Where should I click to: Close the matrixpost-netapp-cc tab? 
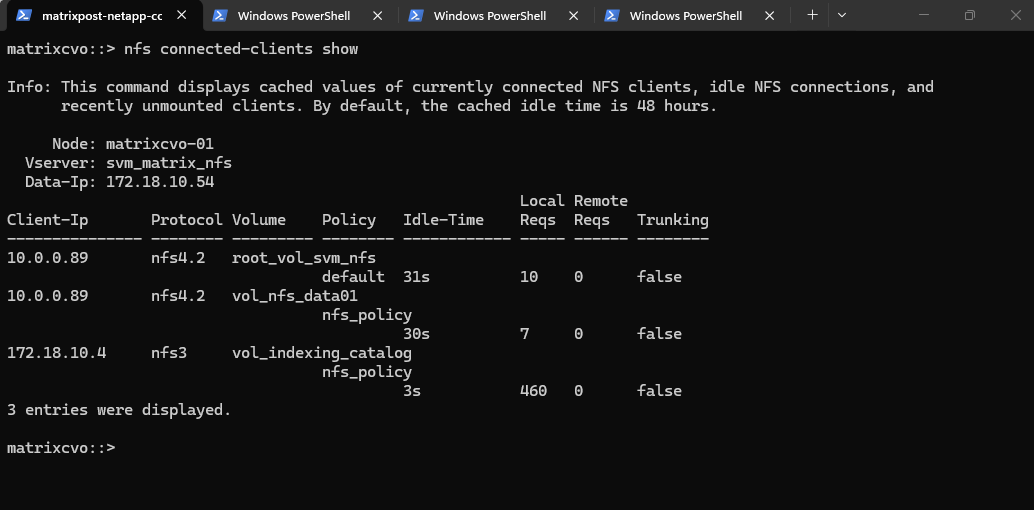pos(181,16)
